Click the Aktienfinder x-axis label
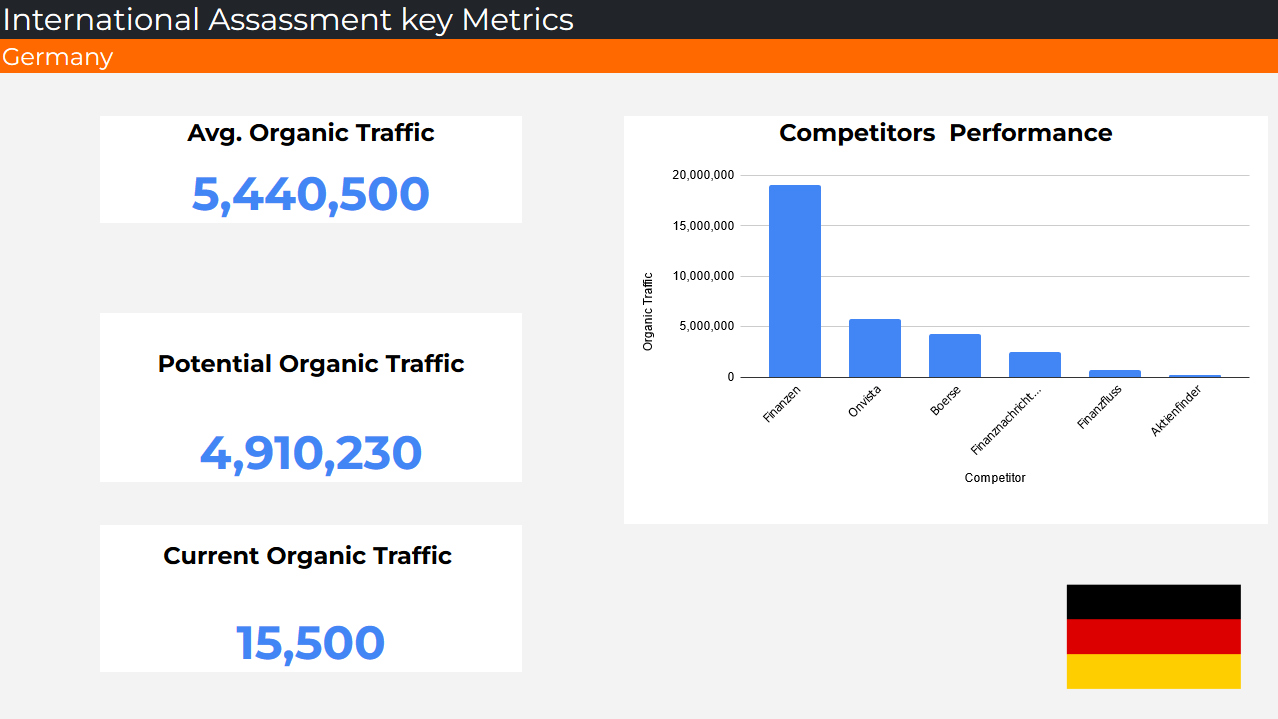Image resolution: width=1278 pixels, height=719 pixels. click(1176, 412)
